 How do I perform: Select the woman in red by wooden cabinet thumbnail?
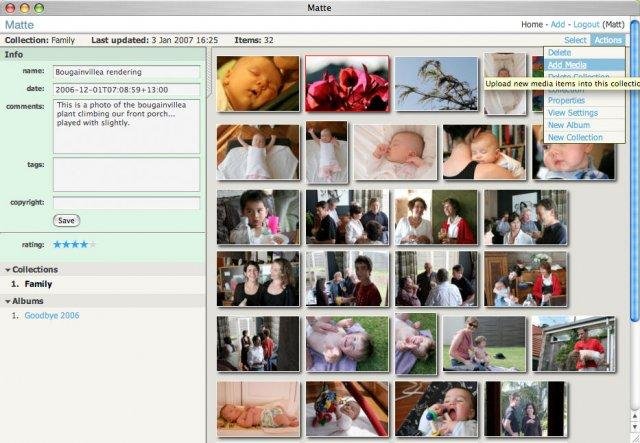pos(525,278)
